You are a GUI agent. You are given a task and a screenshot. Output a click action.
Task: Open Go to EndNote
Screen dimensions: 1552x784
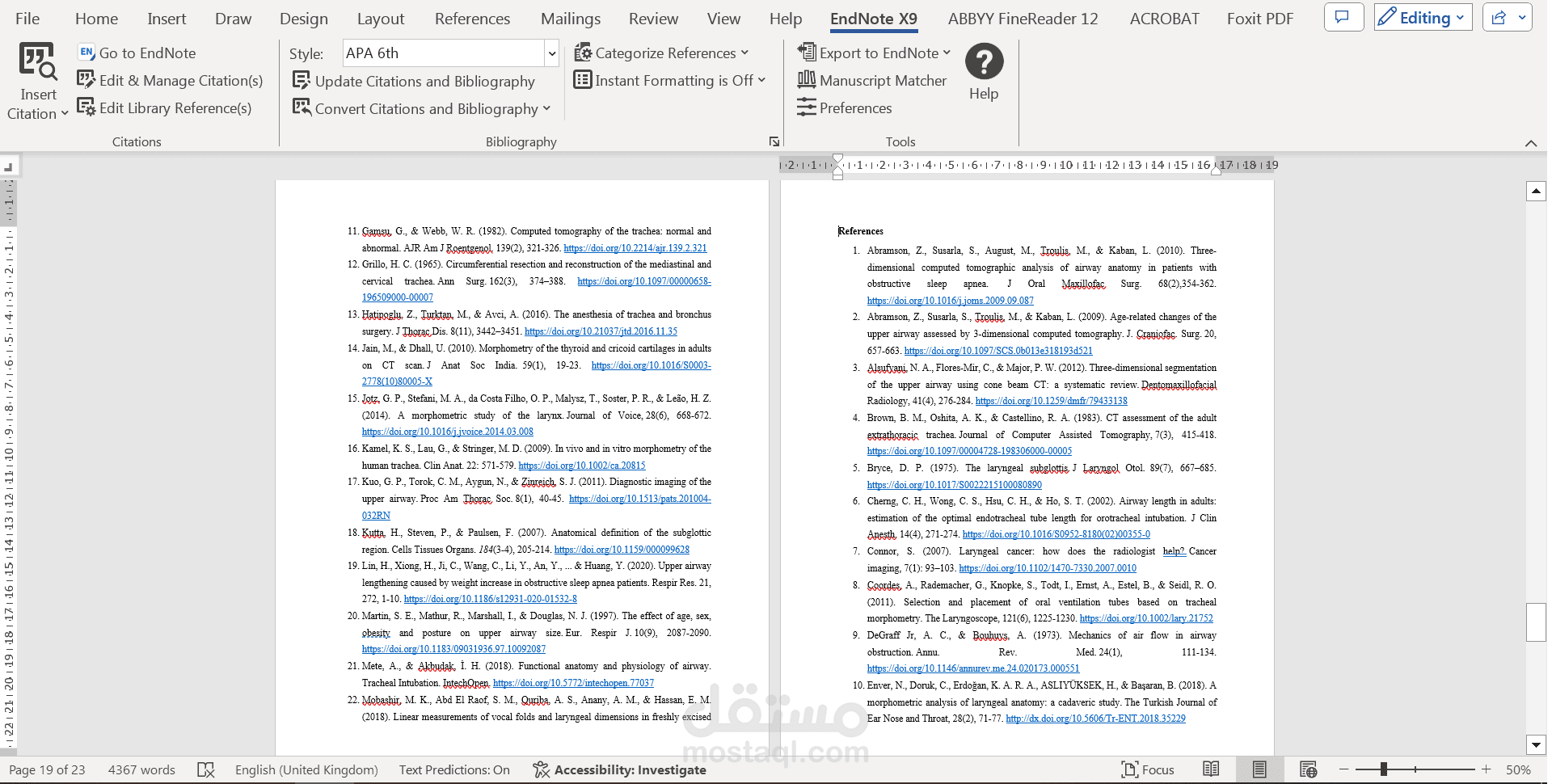point(137,53)
